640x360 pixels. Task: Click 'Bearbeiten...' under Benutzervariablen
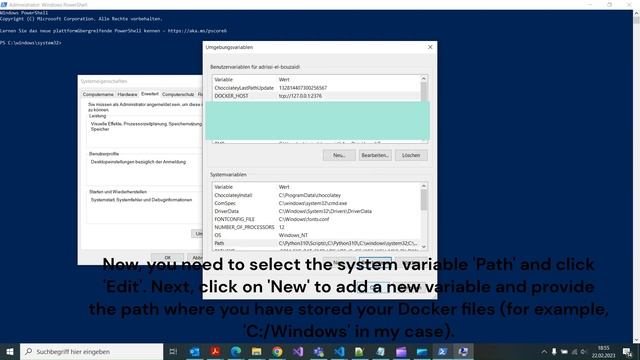[x=375, y=155]
